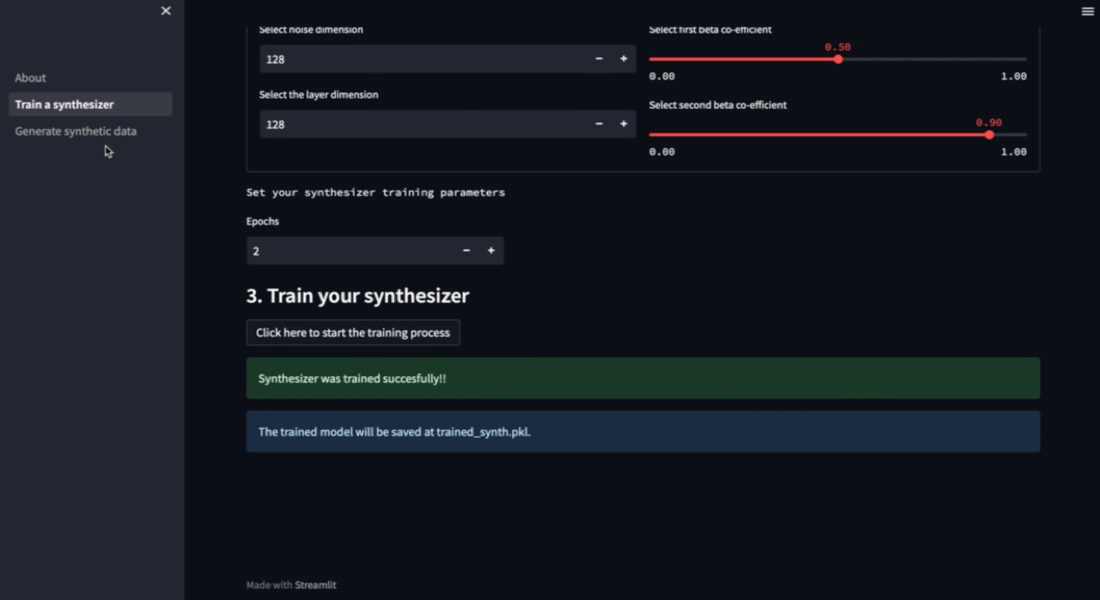Viewport: 1100px width, 600px height.
Task: Focus the noise dimension input field
Action: [420, 59]
